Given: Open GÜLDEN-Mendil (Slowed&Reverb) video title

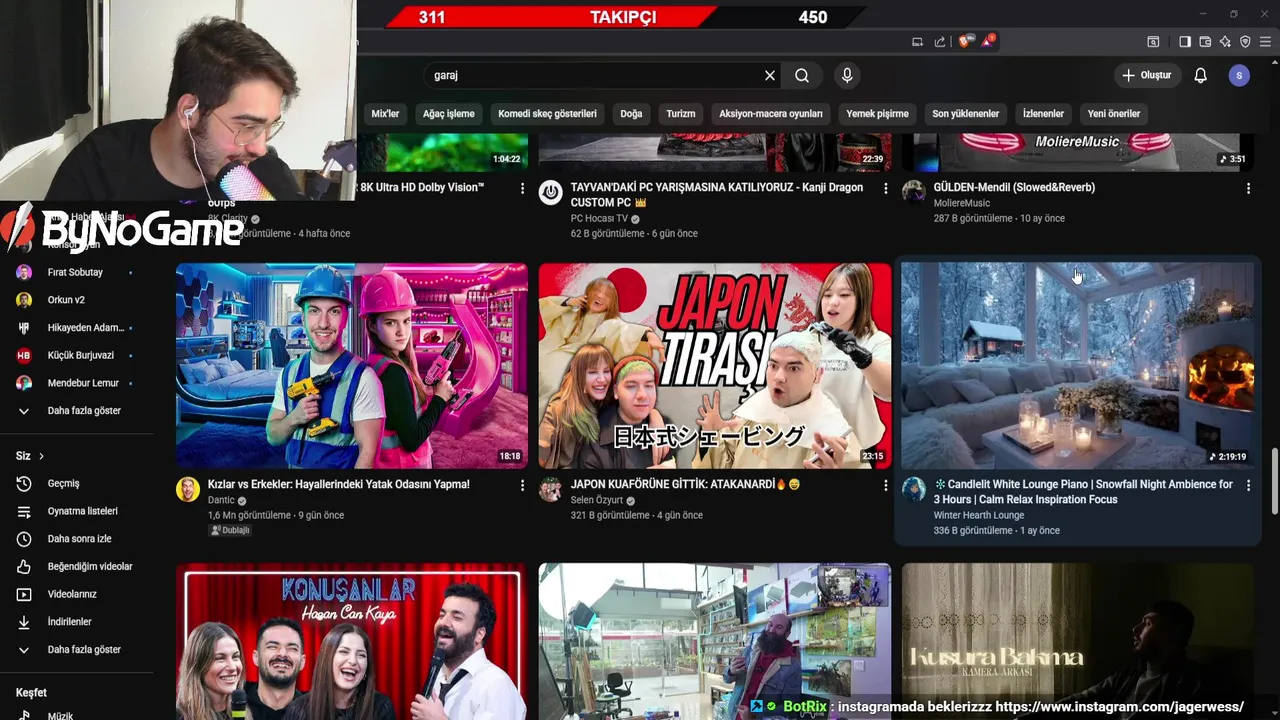Looking at the screenshot, I should coord(1014,187).
